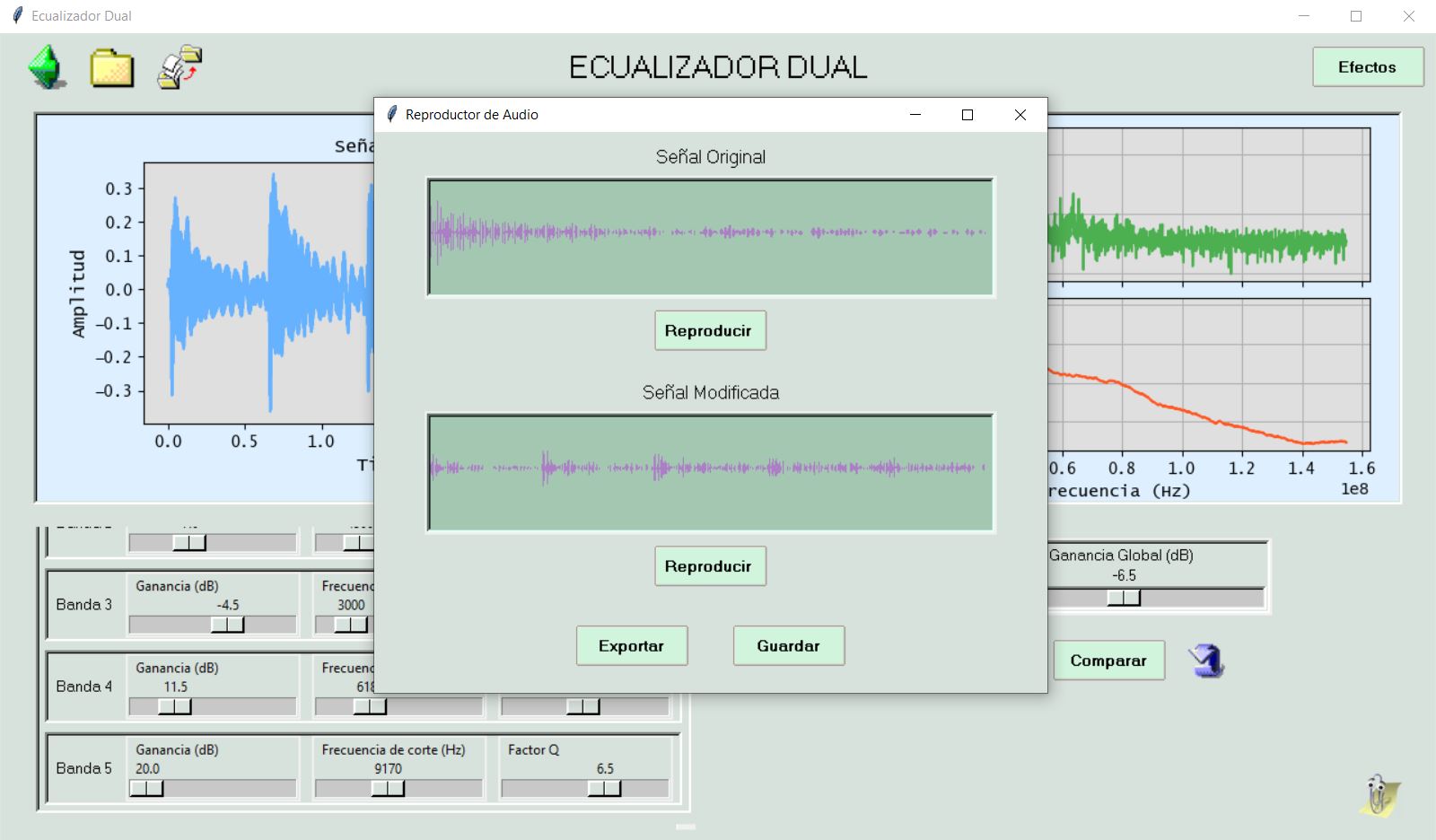Click Banda 5 Frecuencia de corte slider handle
This screenshot has height=840, width=1436.
(388, 789)
